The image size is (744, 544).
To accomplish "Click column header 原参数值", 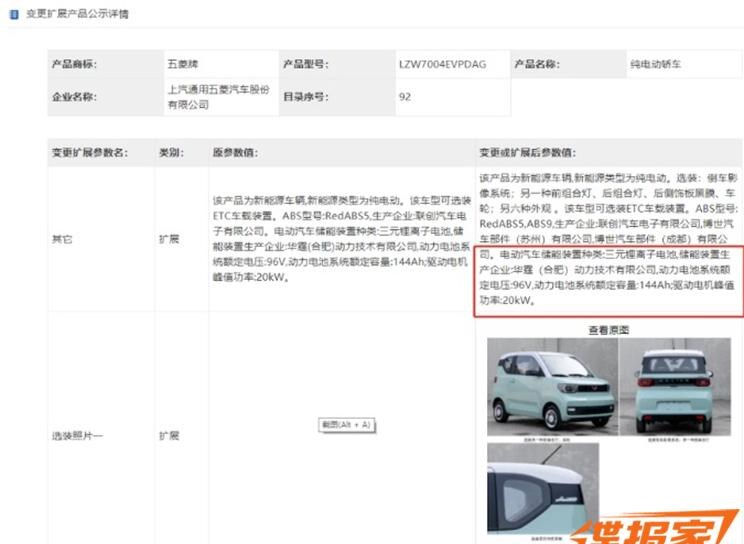I will point(235,152).
